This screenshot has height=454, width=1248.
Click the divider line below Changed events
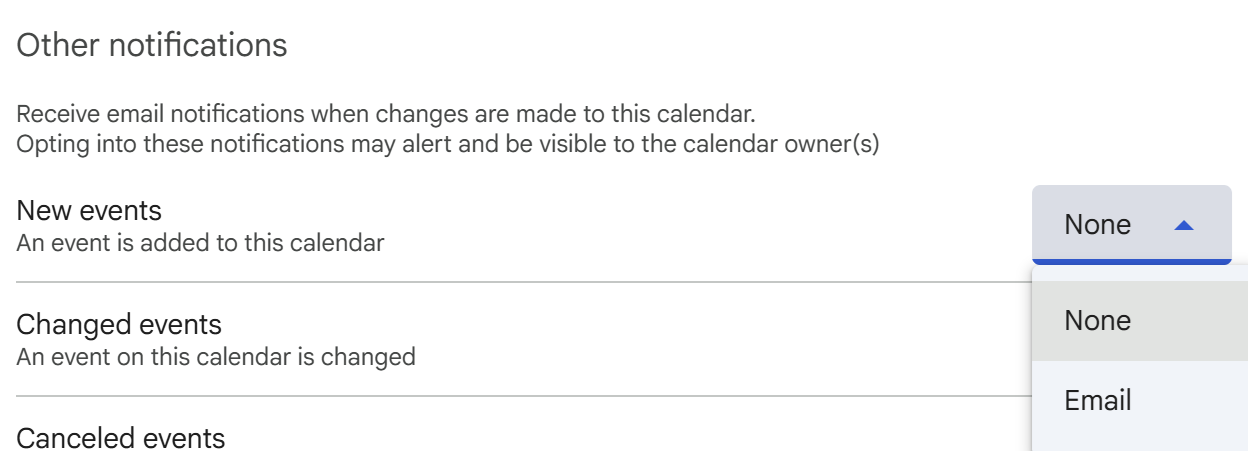pos(520,396)
